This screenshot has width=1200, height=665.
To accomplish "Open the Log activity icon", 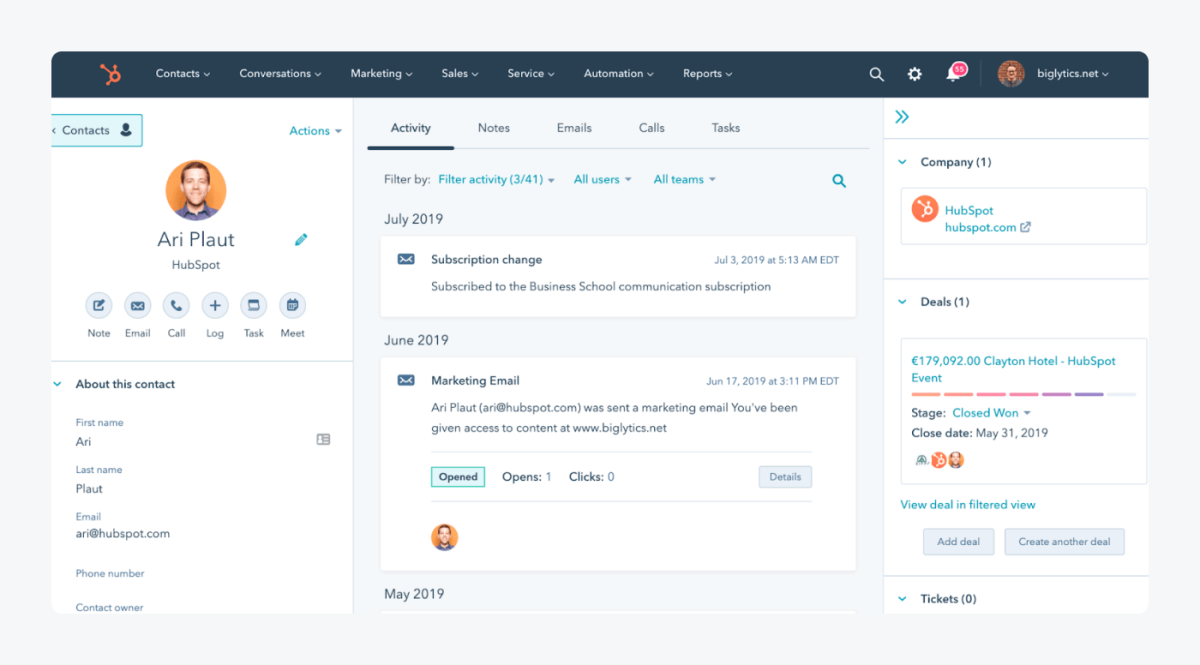I will click(x=214, y=307).
